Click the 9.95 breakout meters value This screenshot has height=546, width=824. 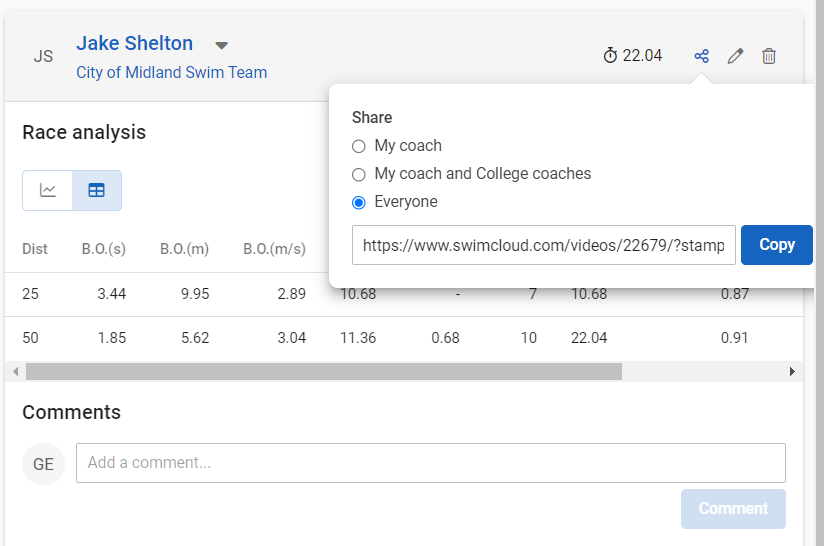[195, 294]
